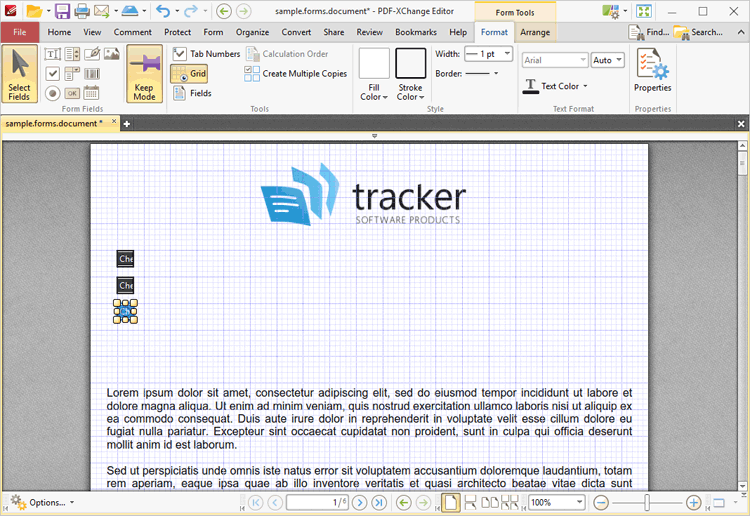The width and height of the screenshot is (750, 516).
Task: Collapse the ribbon with the chevron
Action: click(x=740, y=32)
